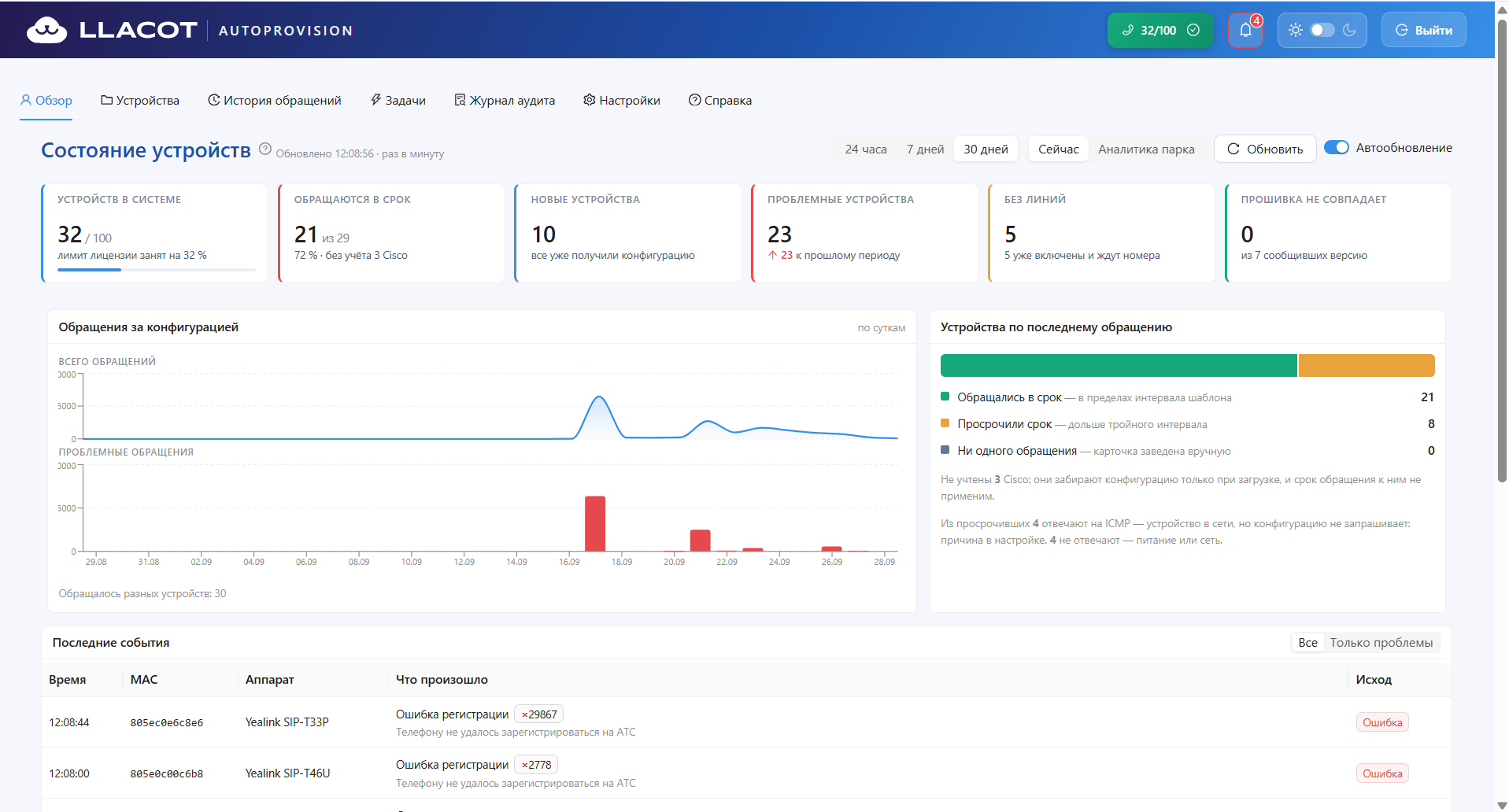Click the license usage progress bar
1509x812 pixels.
pos(157,270)
